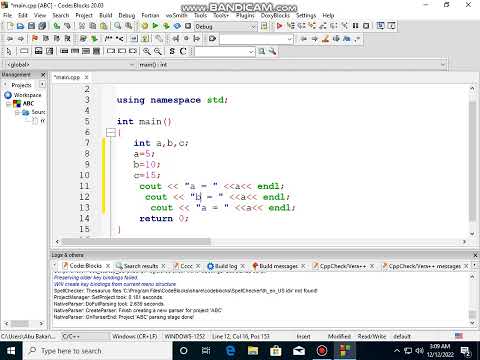Click the editor horizontal scrollbar thumb
The image size is (480, 360).
click(136, 241)
